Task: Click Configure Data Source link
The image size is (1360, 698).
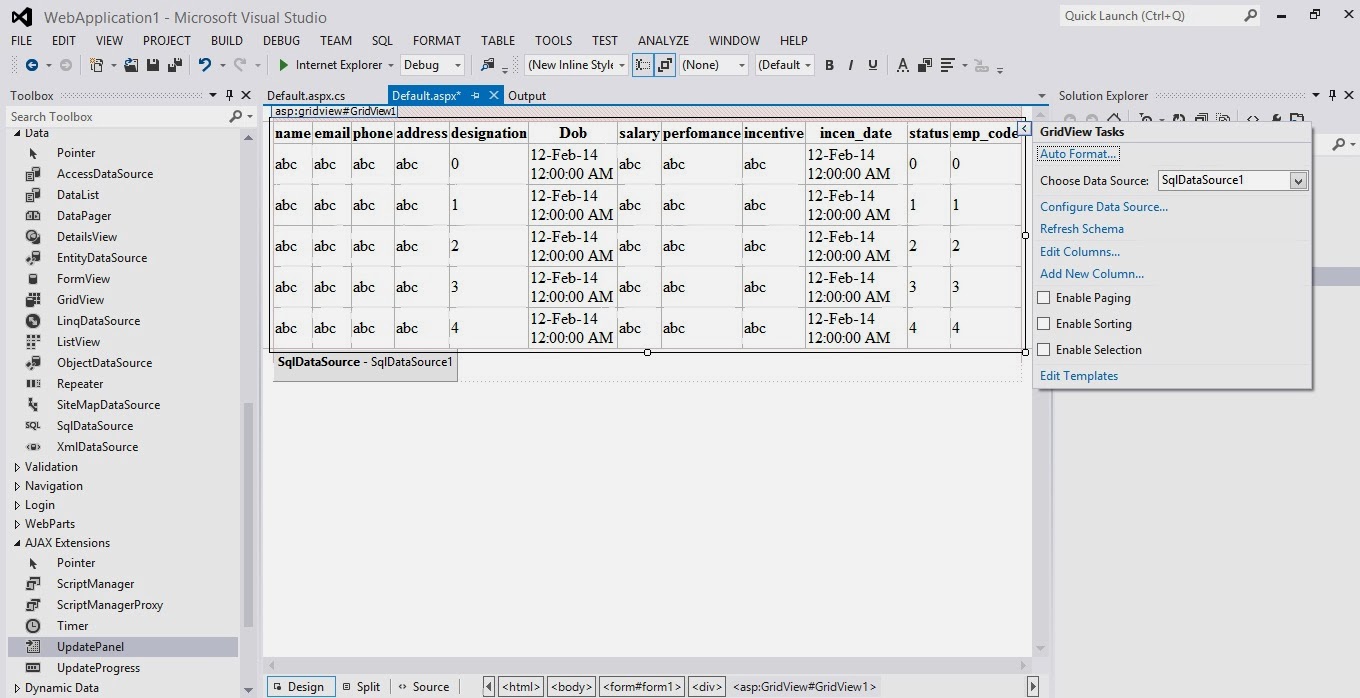Action: pos(1104,207)
